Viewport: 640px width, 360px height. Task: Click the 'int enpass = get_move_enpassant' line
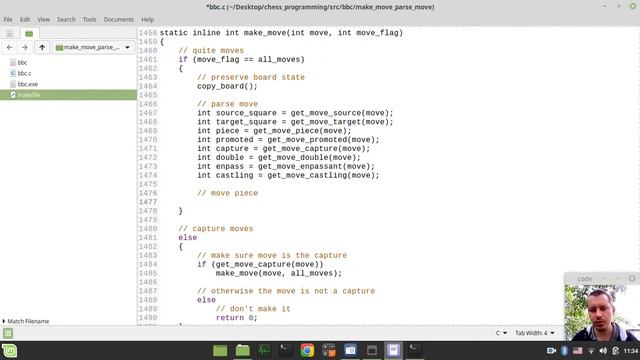286,167
